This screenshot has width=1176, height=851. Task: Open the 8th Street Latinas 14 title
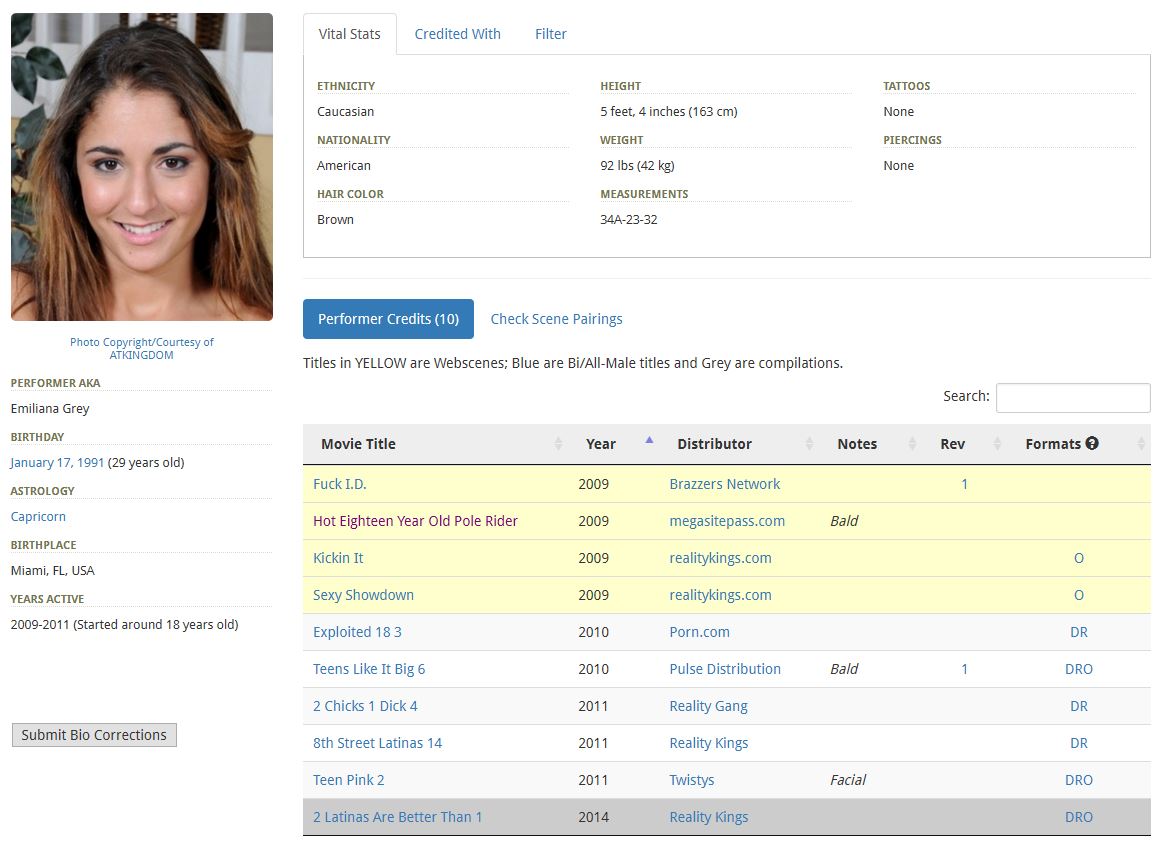(377, 743)
